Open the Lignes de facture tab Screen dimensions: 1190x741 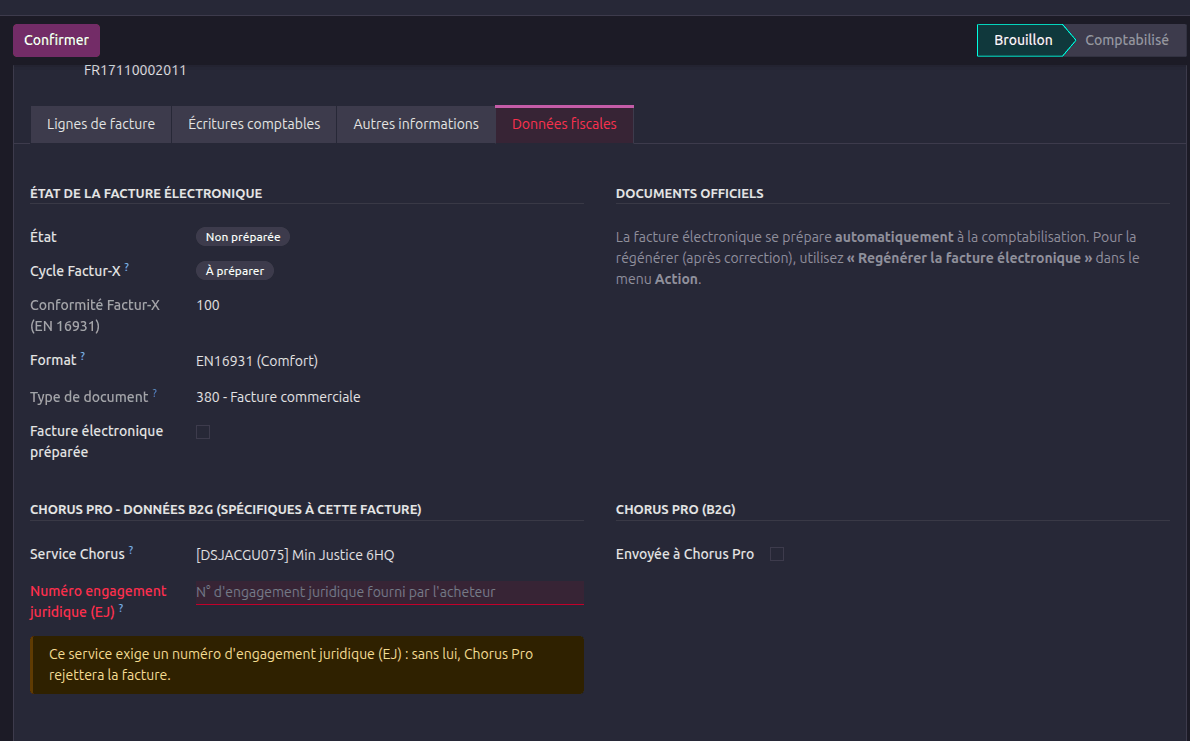coord(101,124)
